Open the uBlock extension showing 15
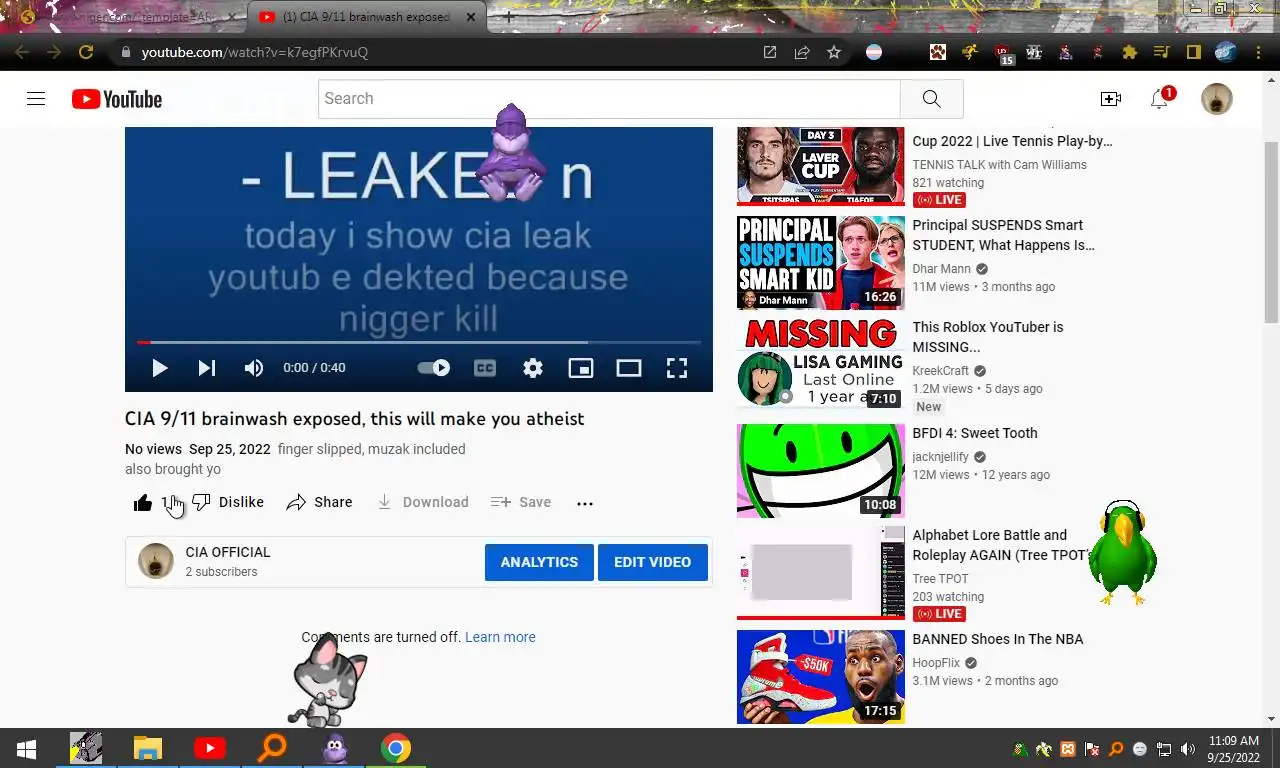This screenshot has width=1280, height=768. [x=1002, y=53]
